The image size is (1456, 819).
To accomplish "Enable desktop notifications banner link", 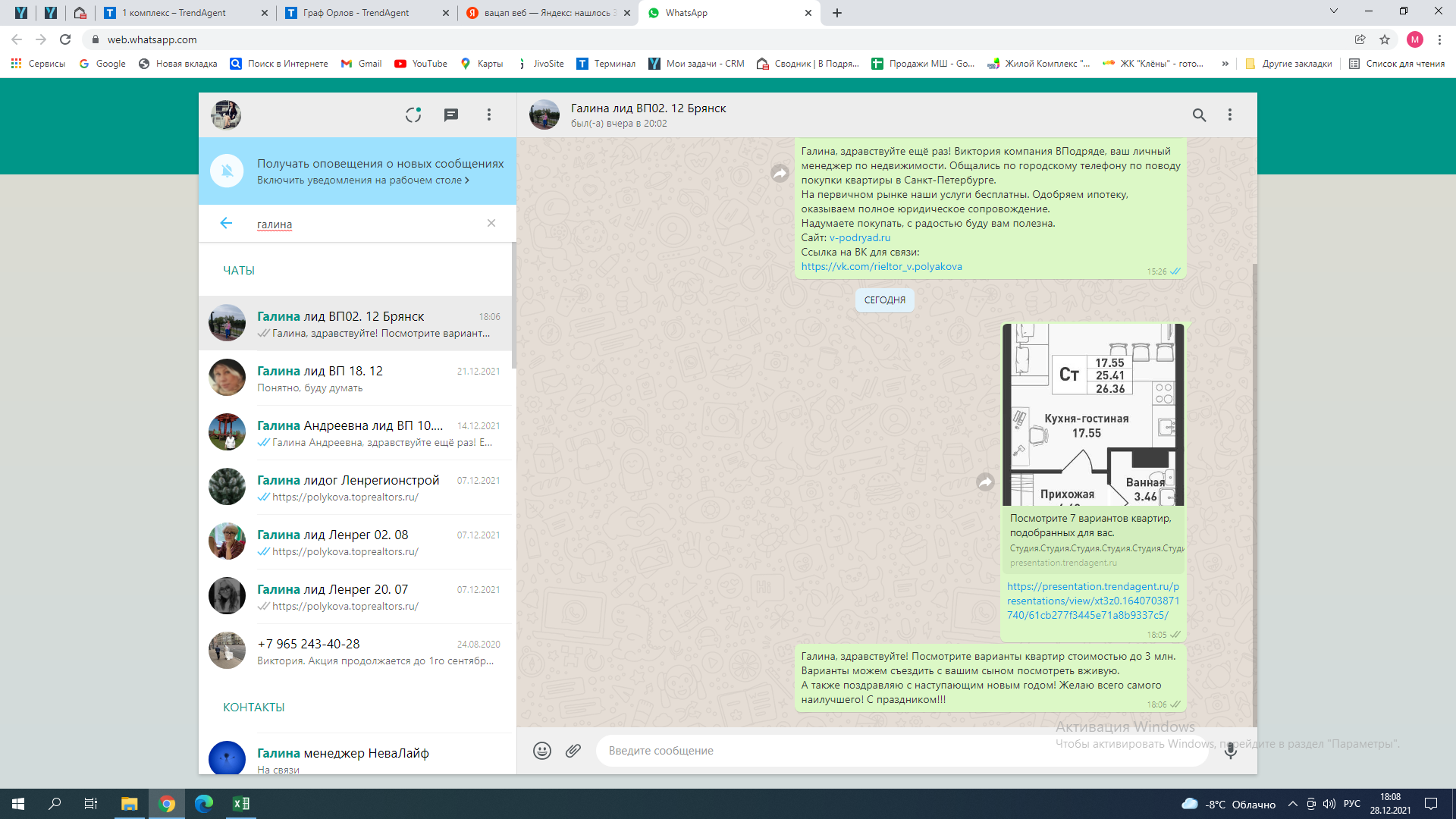I will pos(362,180).
